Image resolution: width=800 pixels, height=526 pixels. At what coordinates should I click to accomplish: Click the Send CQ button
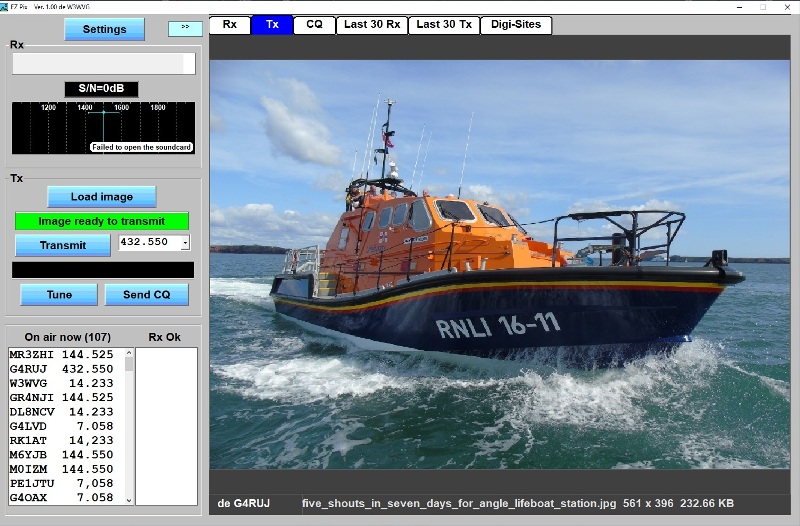[x=146, y=294]
